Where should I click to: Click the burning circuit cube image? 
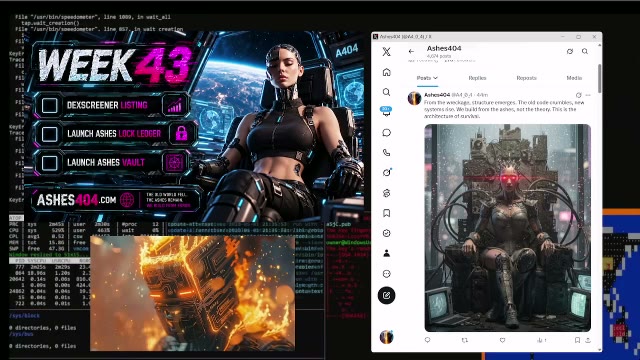[192, 293]
